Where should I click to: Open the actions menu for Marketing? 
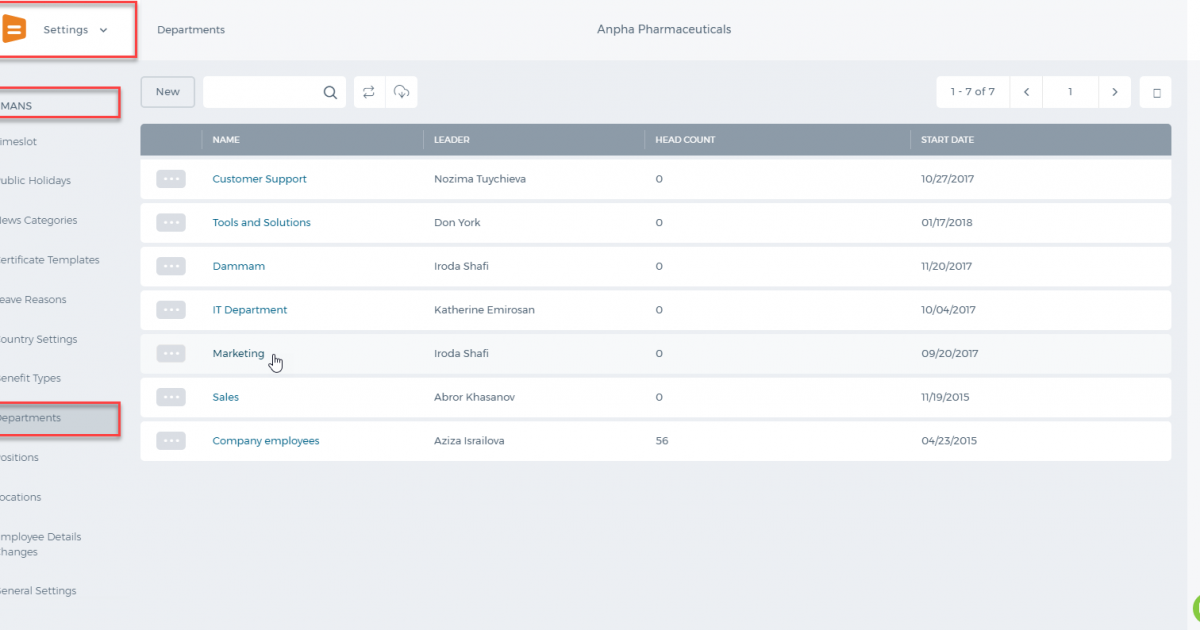tap(171, 353)
